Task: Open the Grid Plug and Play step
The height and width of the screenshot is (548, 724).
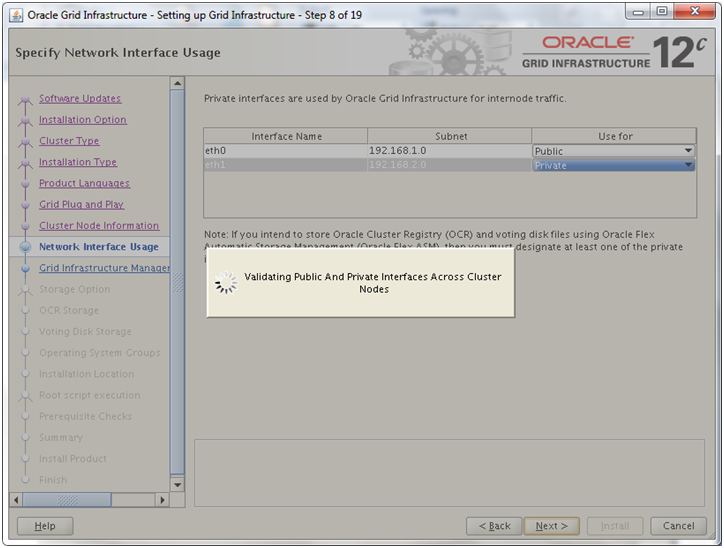Action: tap(81, 205)
